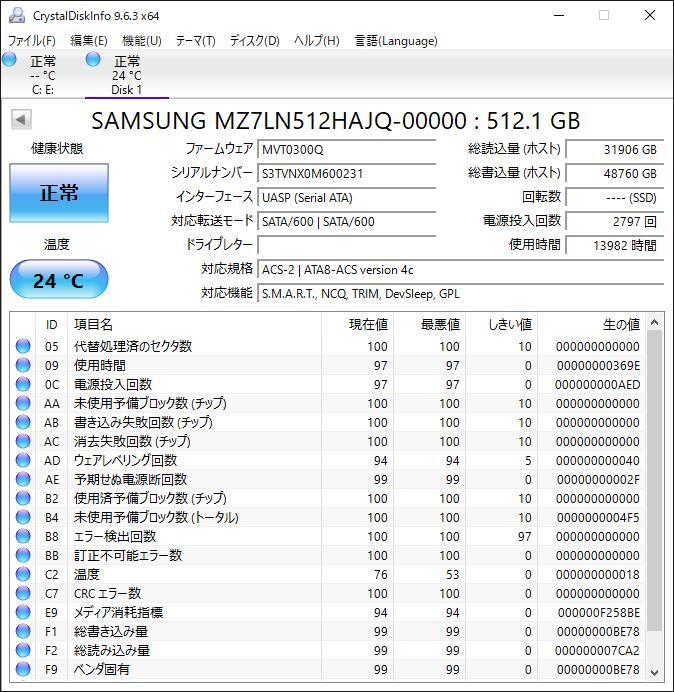The width and height of the screenshot is (674, 692).
Task: Open the 編集(E) menu
Action: [x=89, y=41]
